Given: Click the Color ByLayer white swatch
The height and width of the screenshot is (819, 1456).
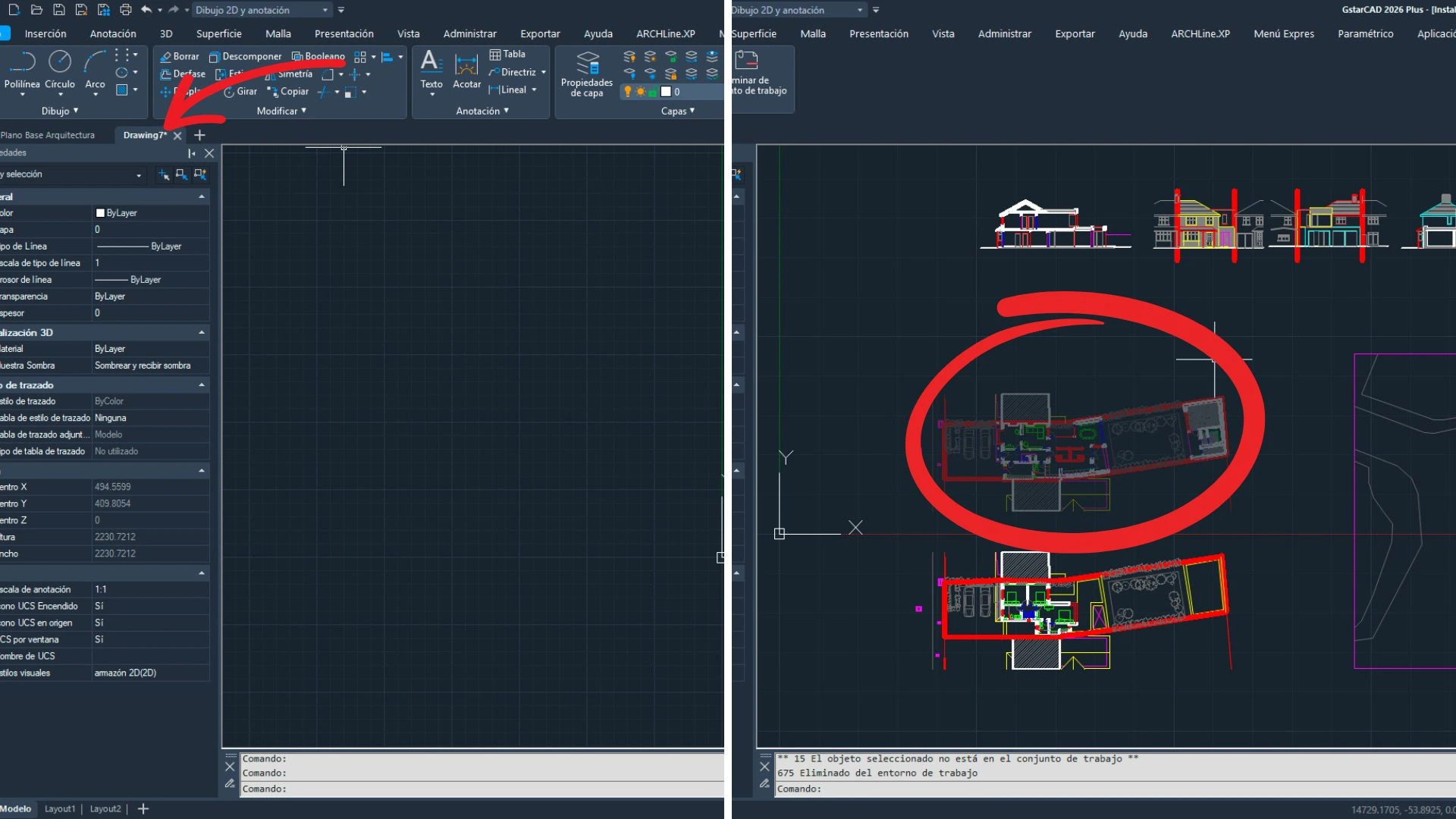Looking at the screenshot, I should coord(100,213).
